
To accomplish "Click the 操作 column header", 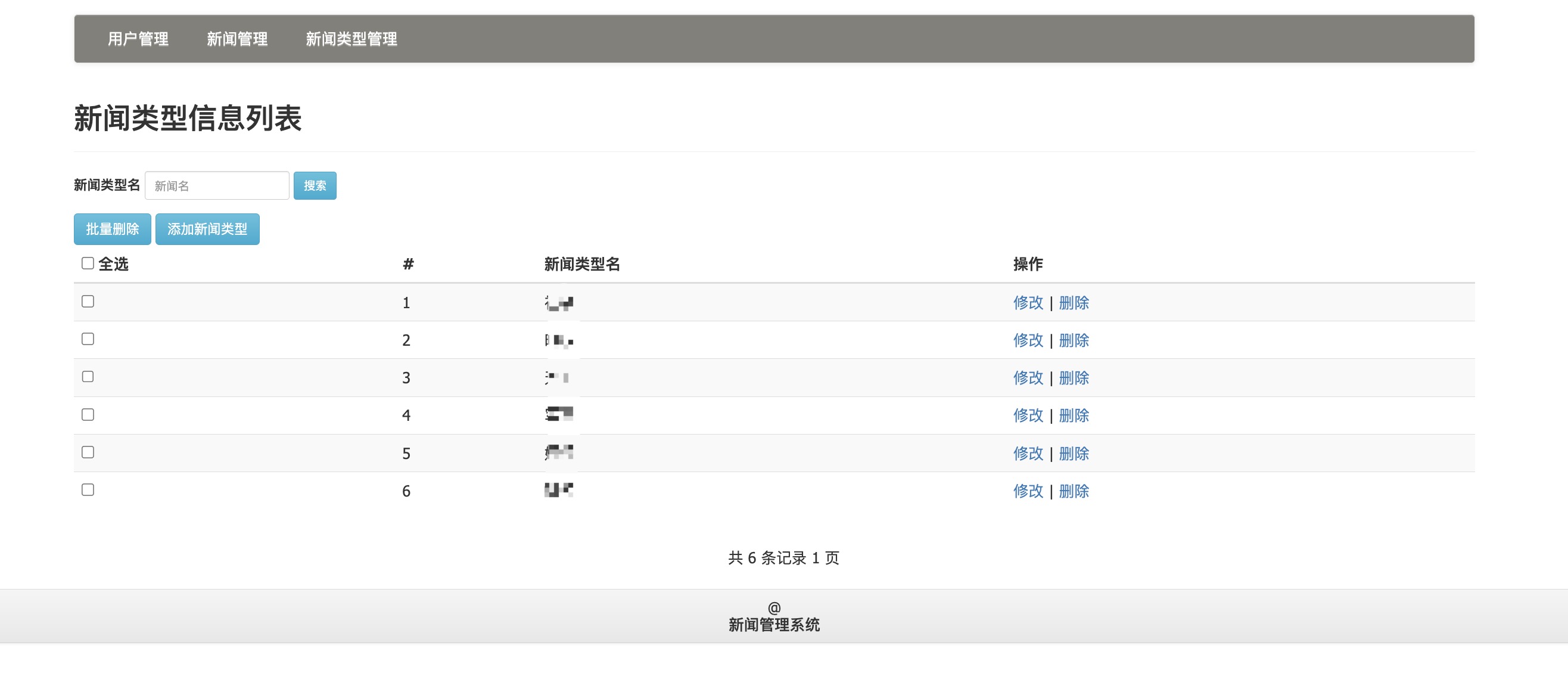I will click(1028, 264).
